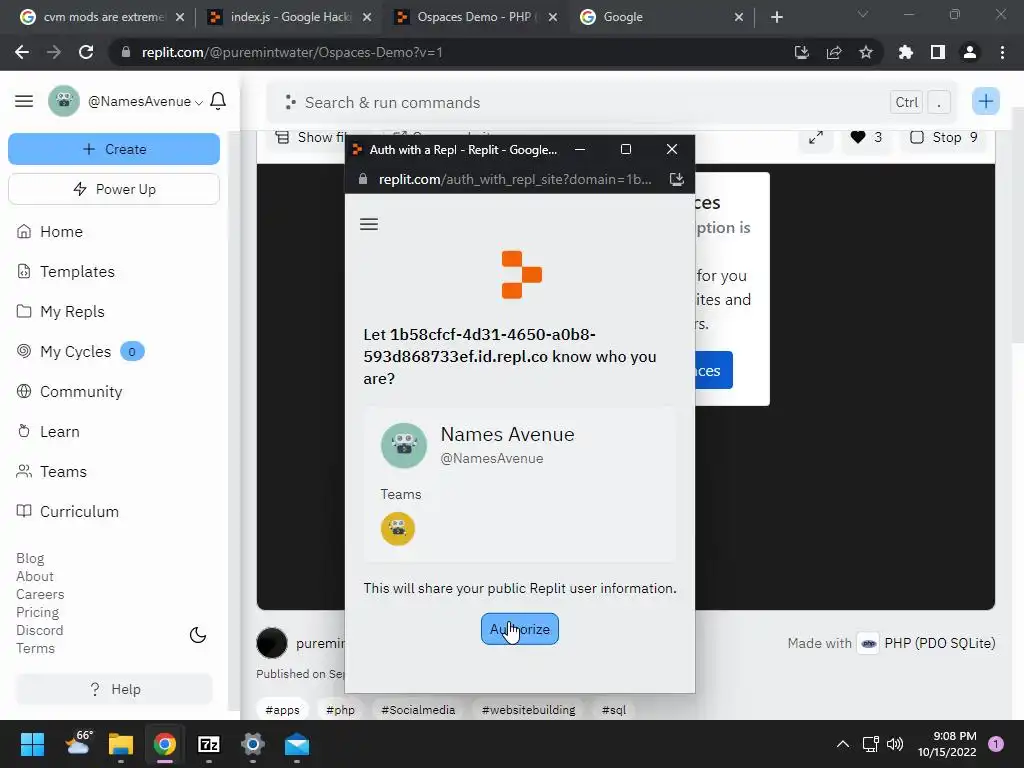Open the Replit sidebar hamburger menu
The image size is (1024, 768).
[x=24, y=101]
